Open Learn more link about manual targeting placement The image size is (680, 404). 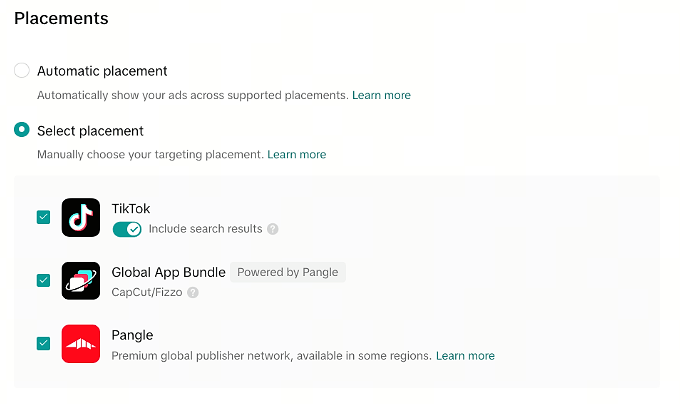pyautogui.click(x=297, y=154)
